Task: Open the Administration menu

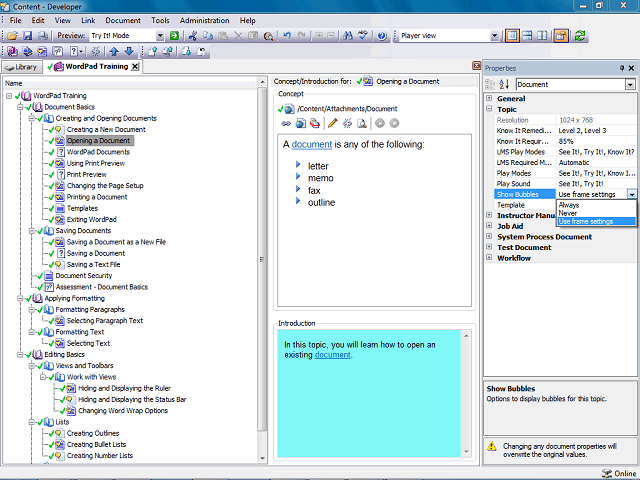Action: pos(204,20)
